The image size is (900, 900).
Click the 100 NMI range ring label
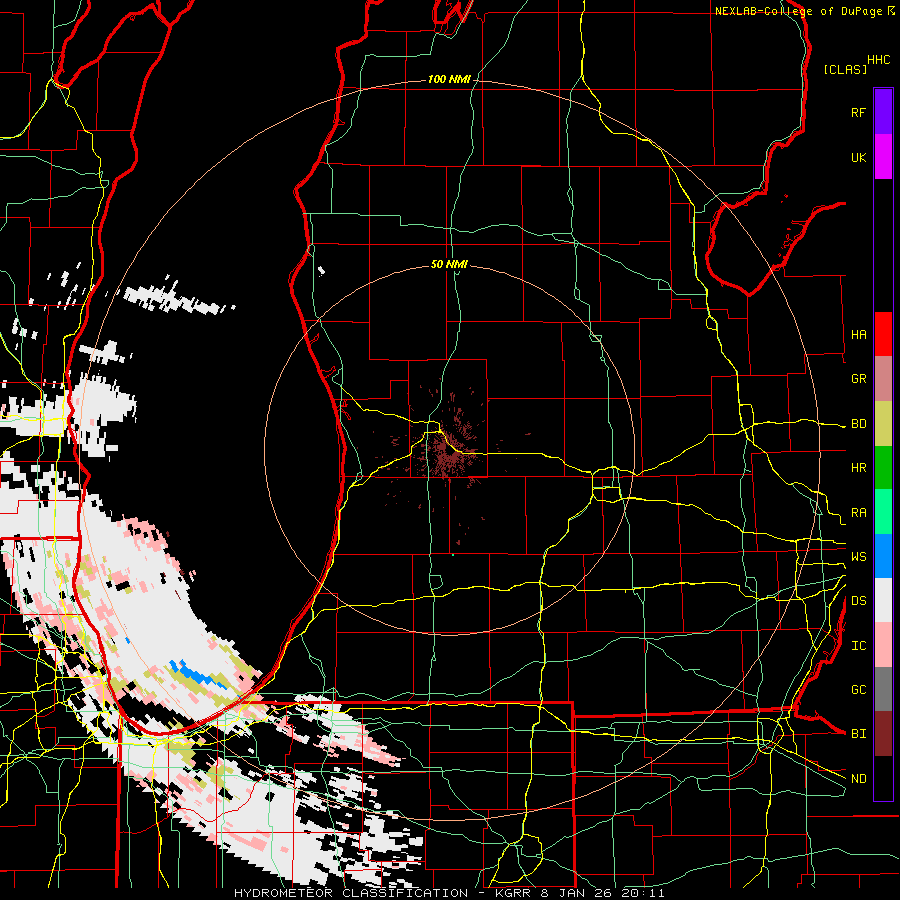coord(449,79)
